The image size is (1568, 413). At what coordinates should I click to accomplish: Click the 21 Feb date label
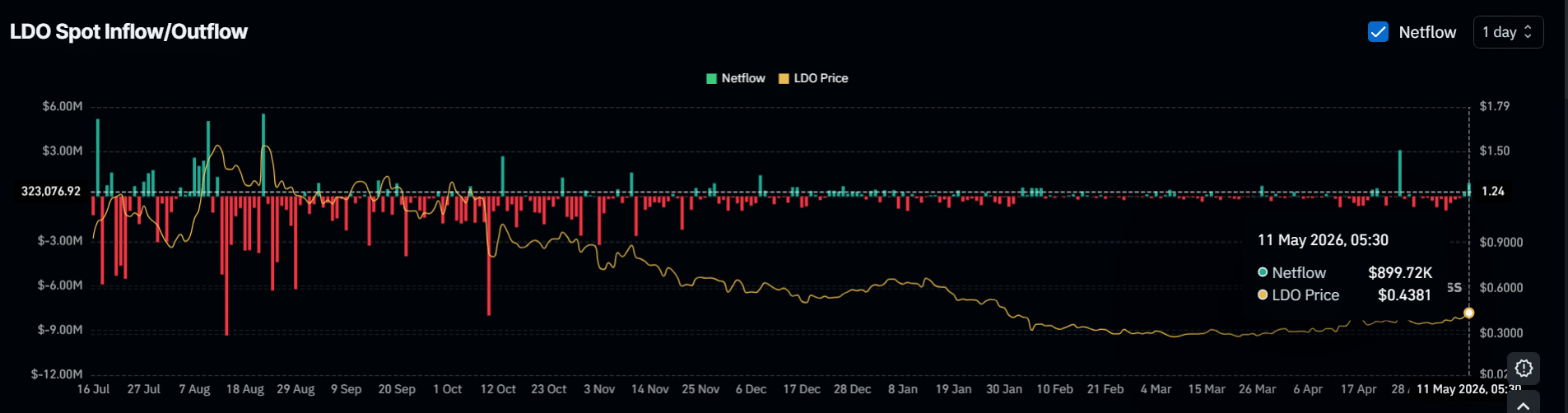pyautogui.click(x=1105, y=389)
